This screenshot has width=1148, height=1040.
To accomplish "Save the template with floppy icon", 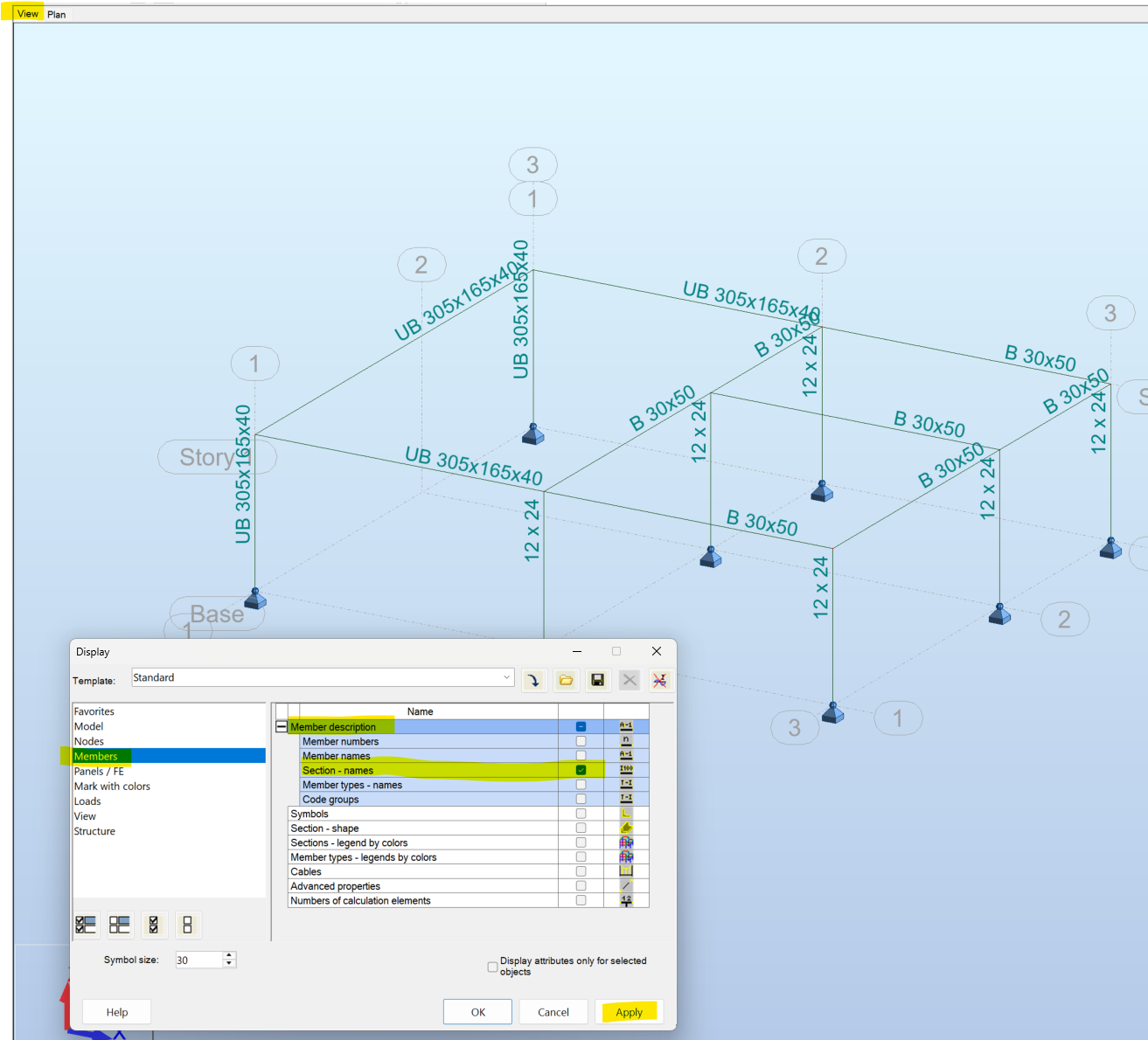I will point(598,680).
